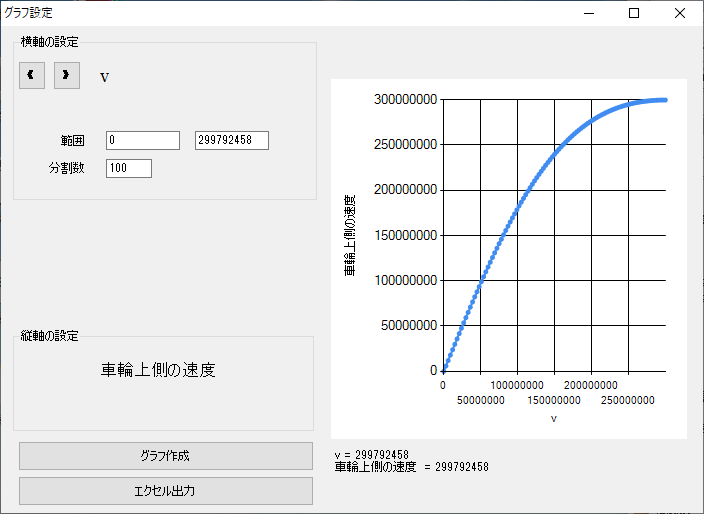Minimize the グラフ設定 window
This screenshot has width=704, height=514.
[587, 13]
